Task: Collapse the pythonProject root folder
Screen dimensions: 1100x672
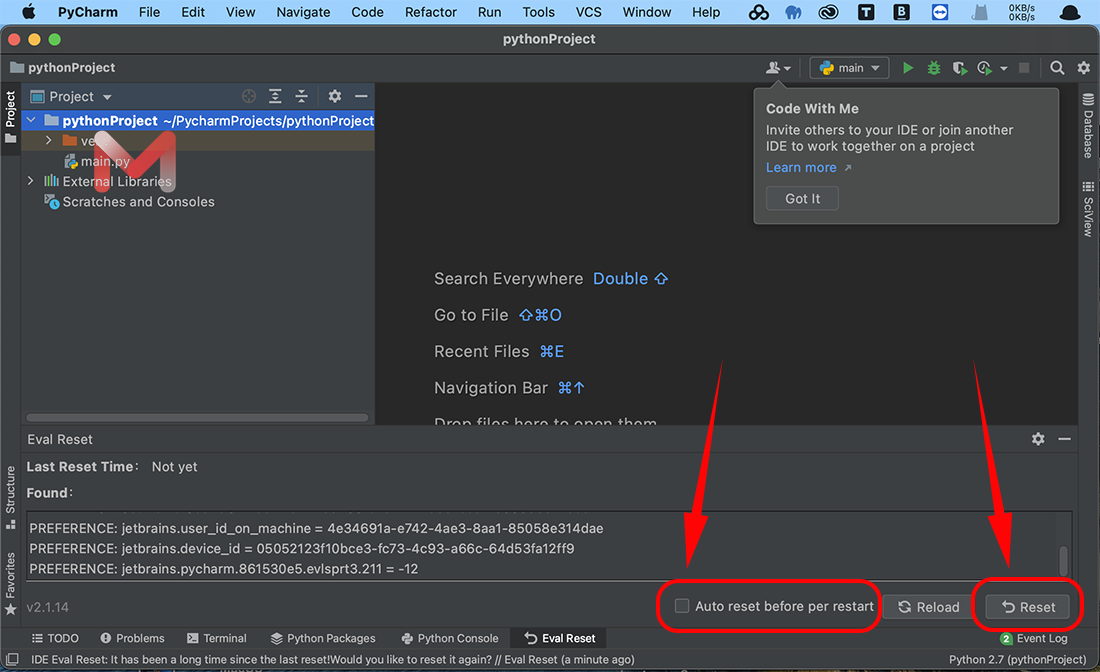Action: point(31,120)
